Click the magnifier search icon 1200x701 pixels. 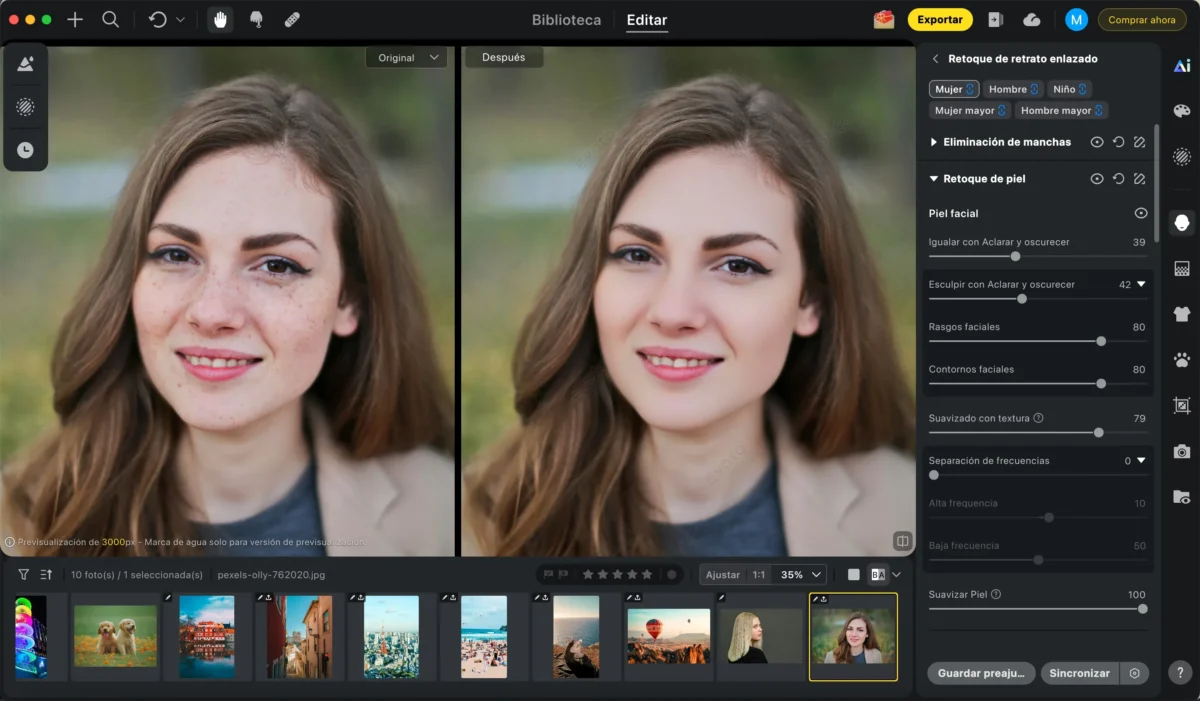(111, 20)
